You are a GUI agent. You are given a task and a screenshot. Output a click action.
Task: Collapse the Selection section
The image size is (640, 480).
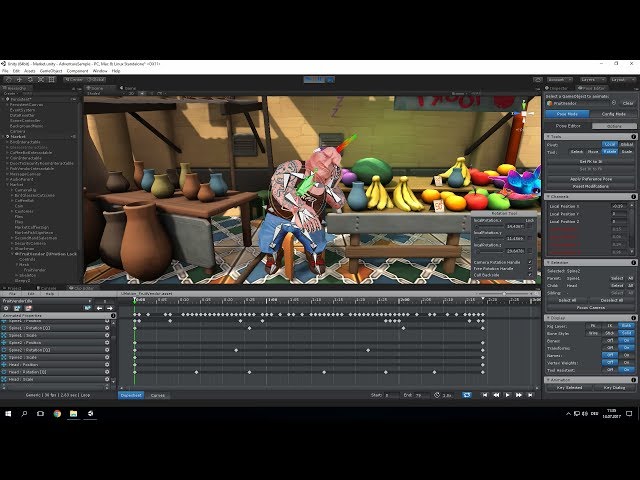pyautogui.click(x=548, y=262)
